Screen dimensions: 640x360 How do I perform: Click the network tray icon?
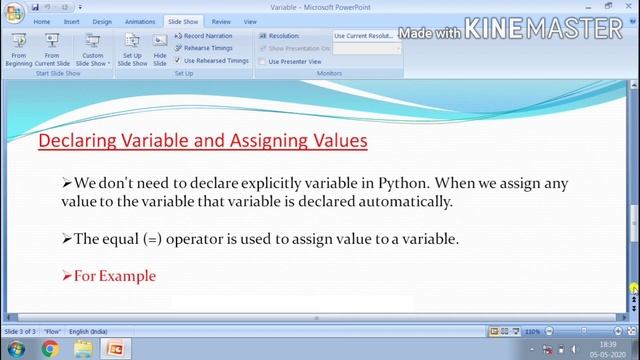point(548,350)
